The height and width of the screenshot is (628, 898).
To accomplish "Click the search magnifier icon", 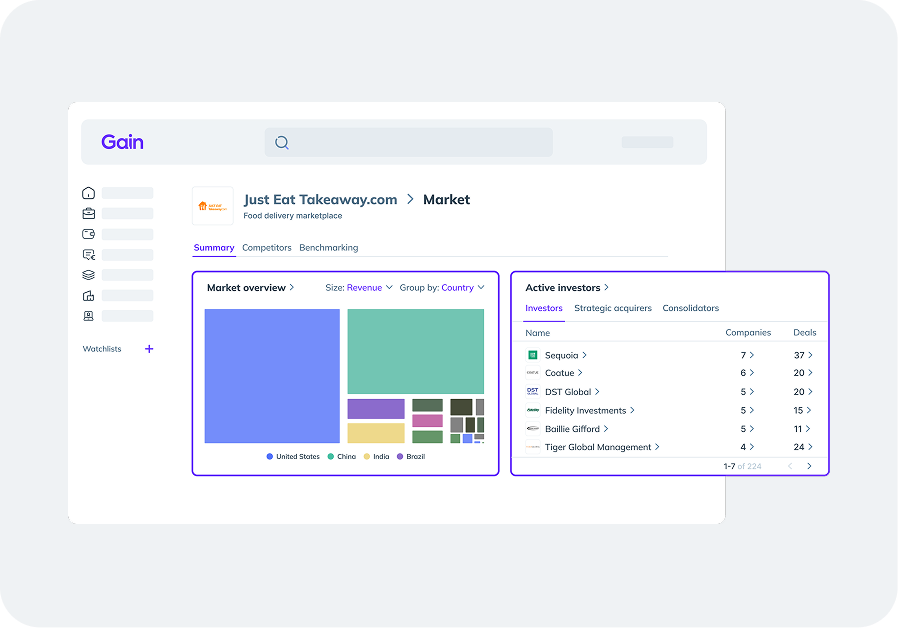I will click(x=282, y=143).
